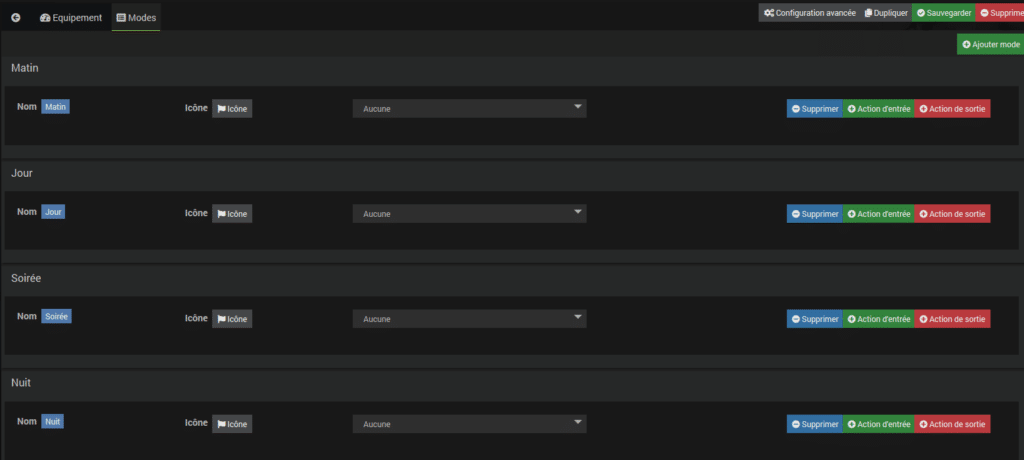Click Dupliquer copy button

coord(886,13)
